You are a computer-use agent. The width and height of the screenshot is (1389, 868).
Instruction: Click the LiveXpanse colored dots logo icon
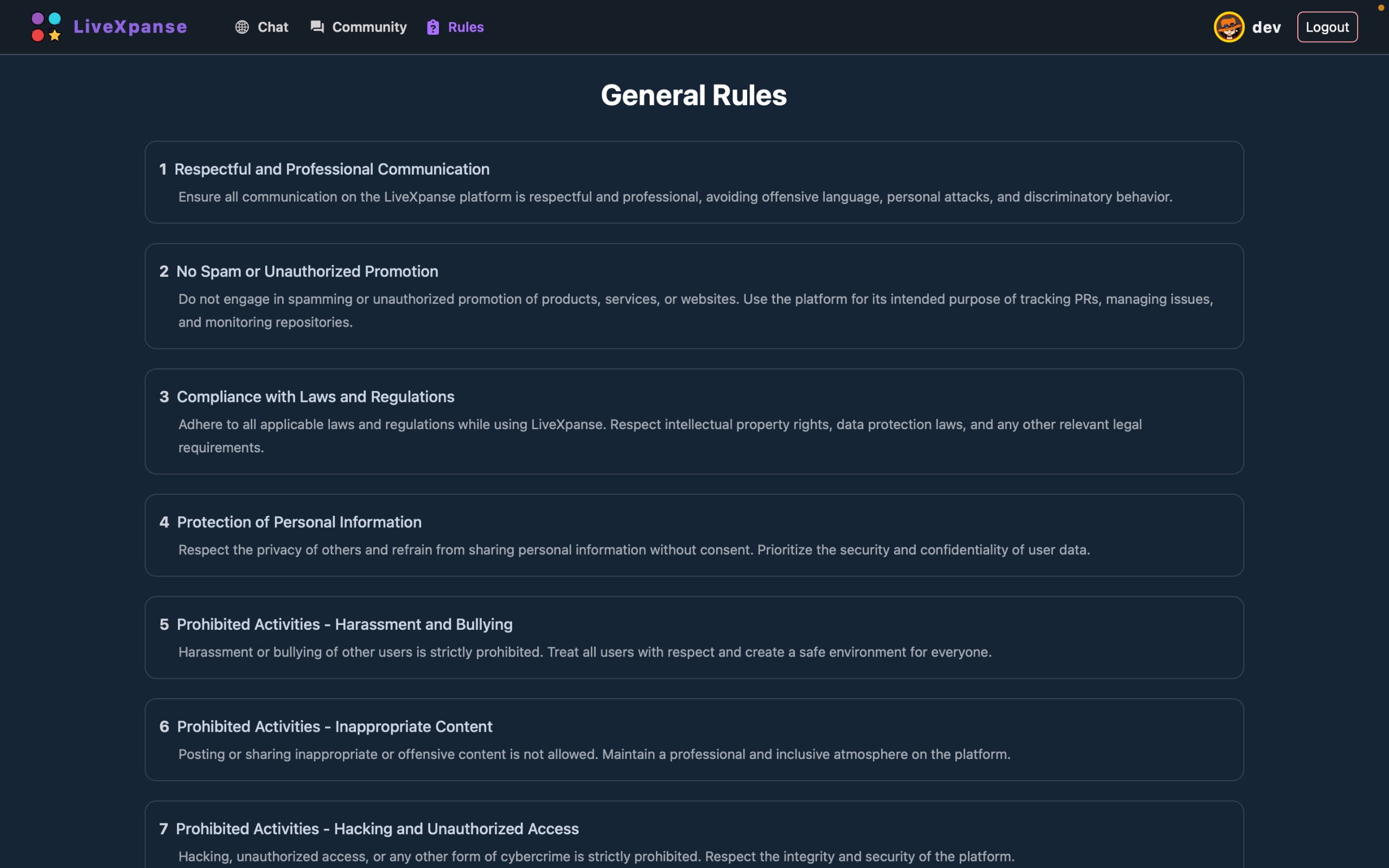point(46,27)
